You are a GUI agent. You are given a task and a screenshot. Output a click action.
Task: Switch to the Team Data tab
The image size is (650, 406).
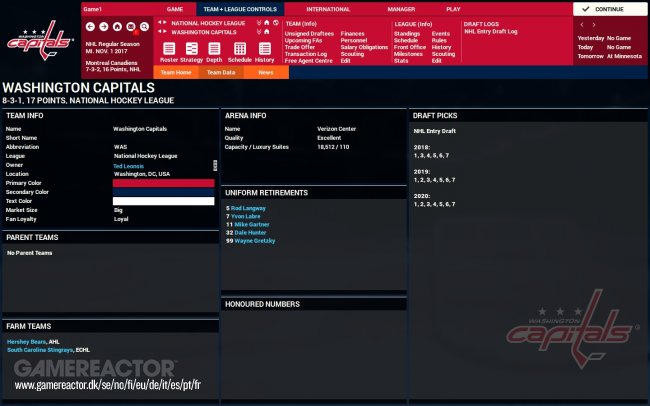[x=221, y=72]
